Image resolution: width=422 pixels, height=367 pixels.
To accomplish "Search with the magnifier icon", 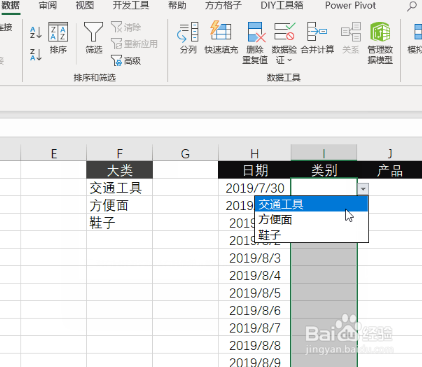I will tap(412, 6).
